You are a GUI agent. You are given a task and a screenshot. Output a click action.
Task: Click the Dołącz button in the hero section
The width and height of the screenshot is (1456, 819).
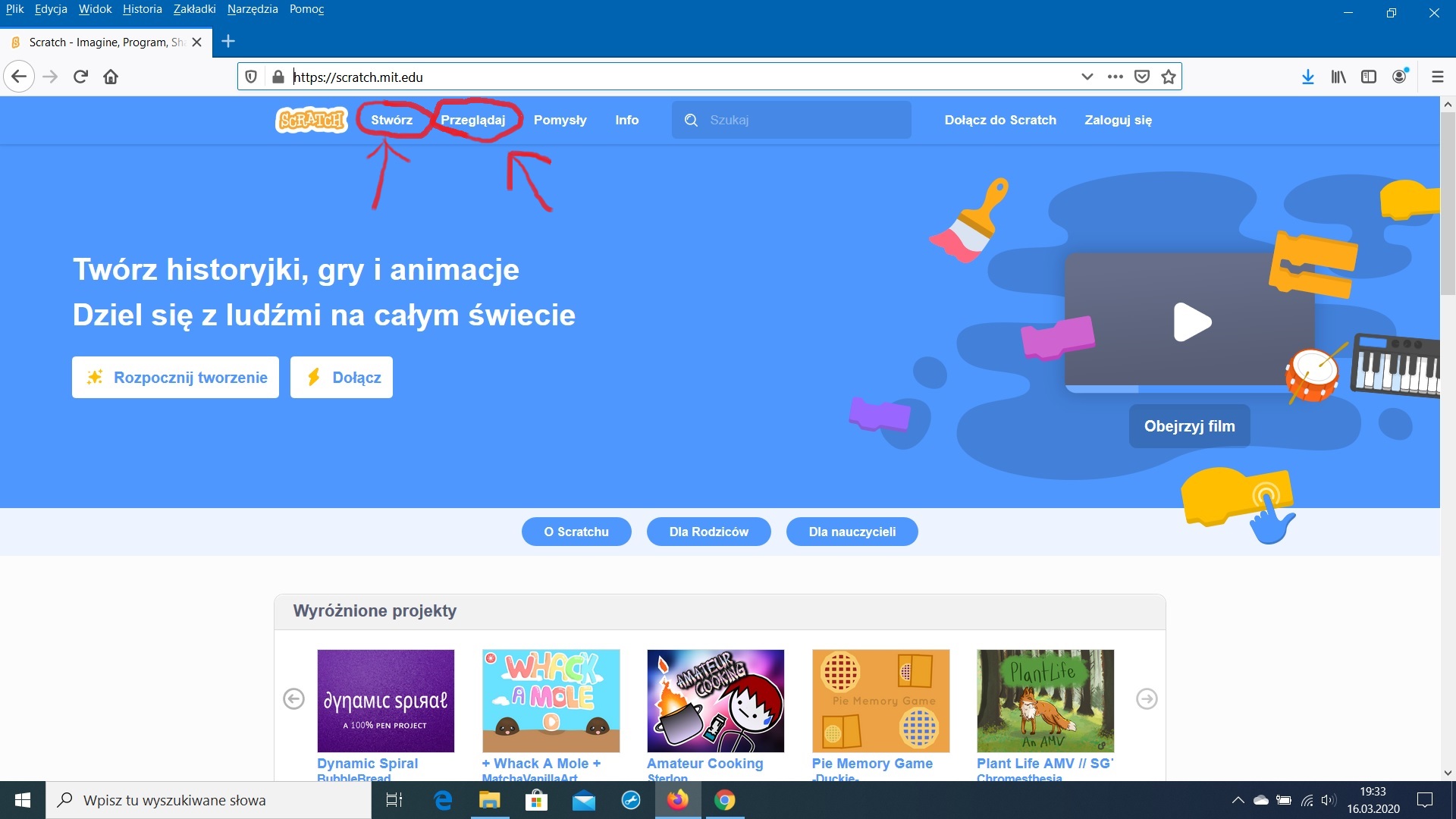(341, 377)
